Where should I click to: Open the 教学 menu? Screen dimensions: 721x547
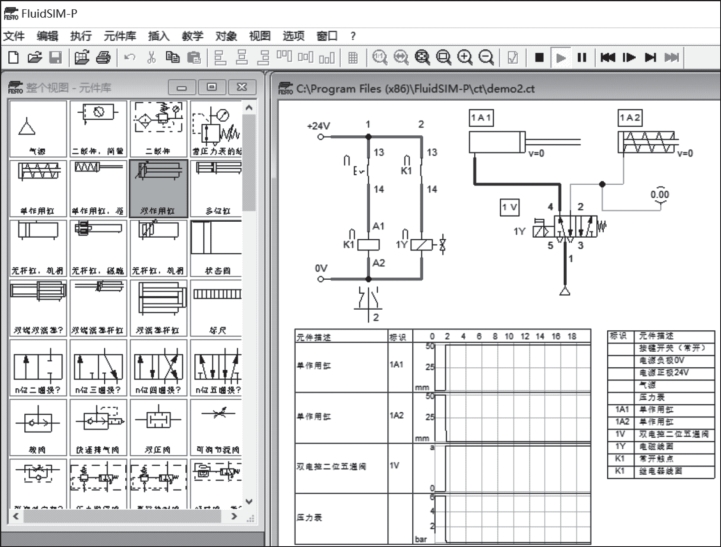click(x=193, y=35)
